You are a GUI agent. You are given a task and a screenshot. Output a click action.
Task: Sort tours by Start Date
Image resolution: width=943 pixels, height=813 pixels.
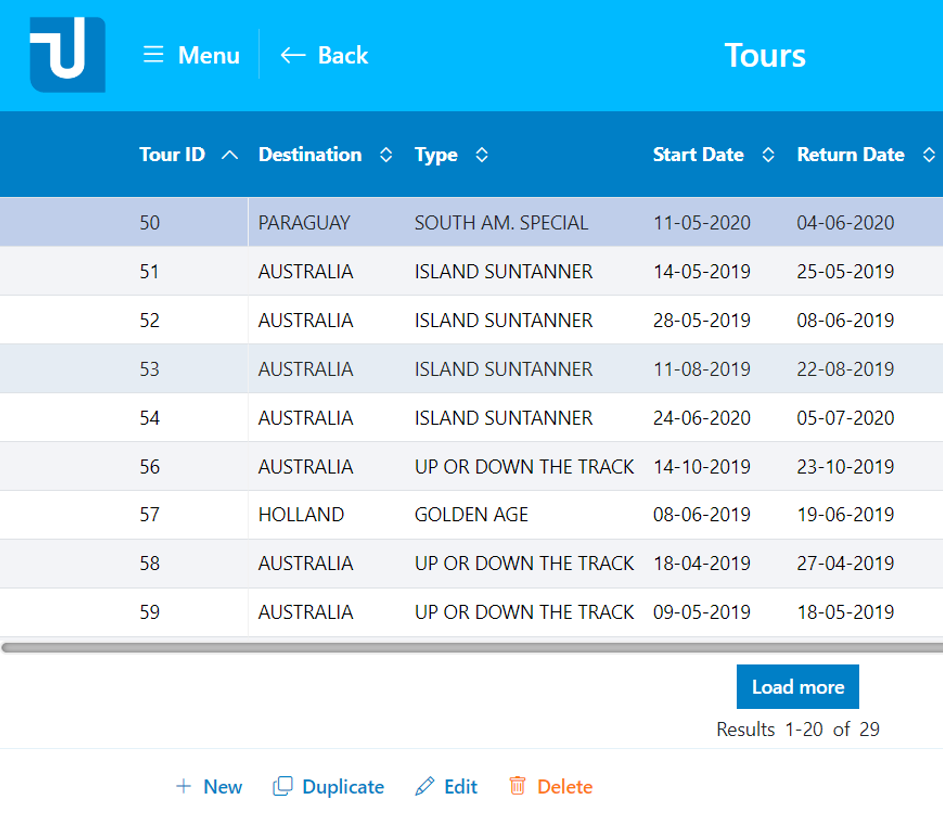pos(768,155)
